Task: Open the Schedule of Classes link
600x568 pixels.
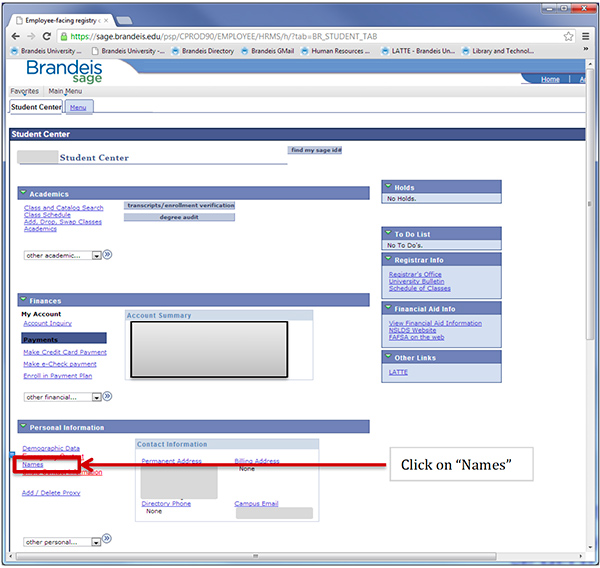Action: [x=420, y=288]
